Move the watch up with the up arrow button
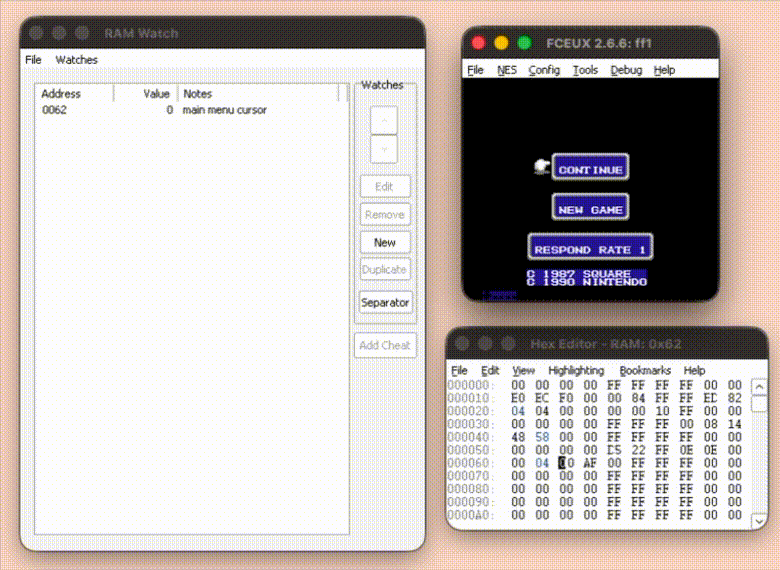780x570 pixels. pyautogui.click(x=384, y=120)
